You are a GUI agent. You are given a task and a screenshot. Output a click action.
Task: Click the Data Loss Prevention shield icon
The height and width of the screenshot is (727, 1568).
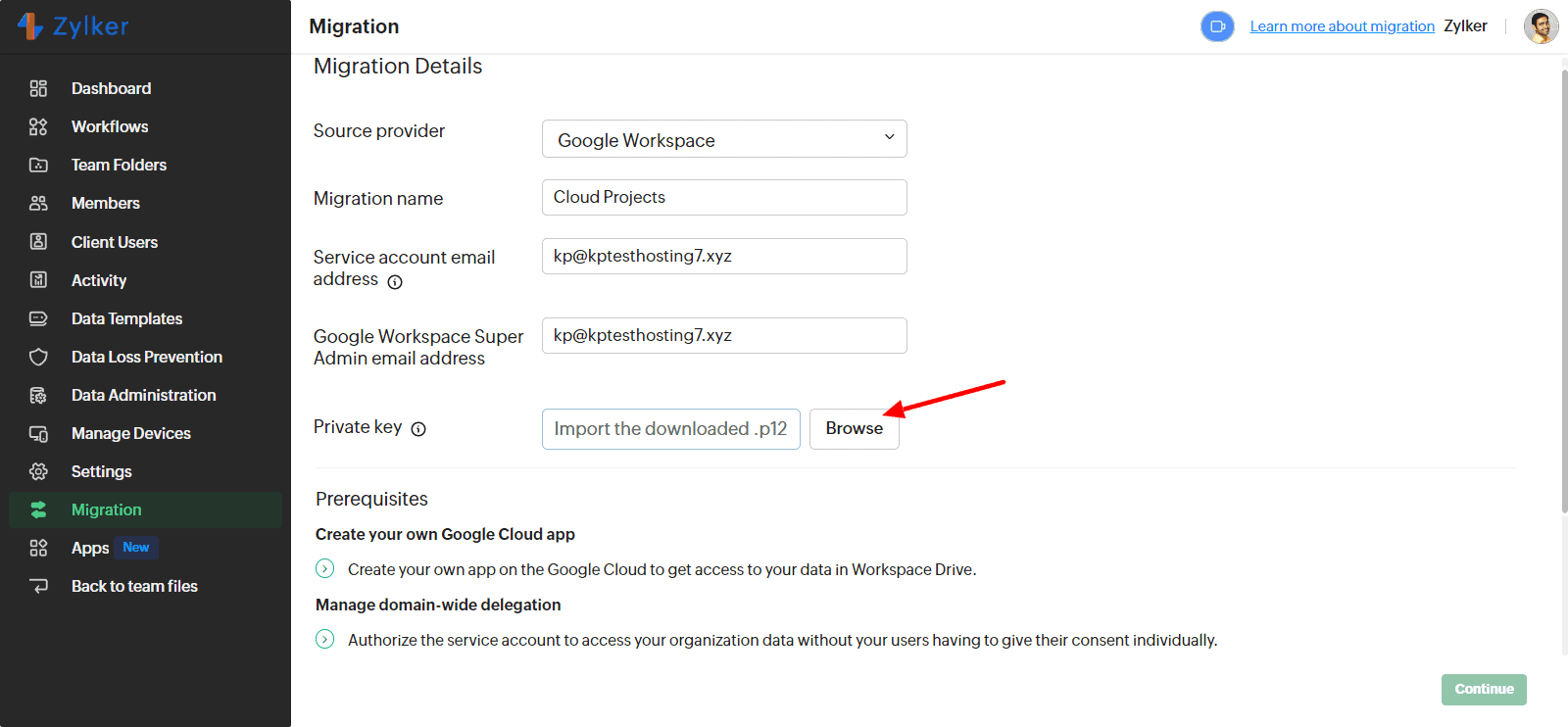(38, 357)
